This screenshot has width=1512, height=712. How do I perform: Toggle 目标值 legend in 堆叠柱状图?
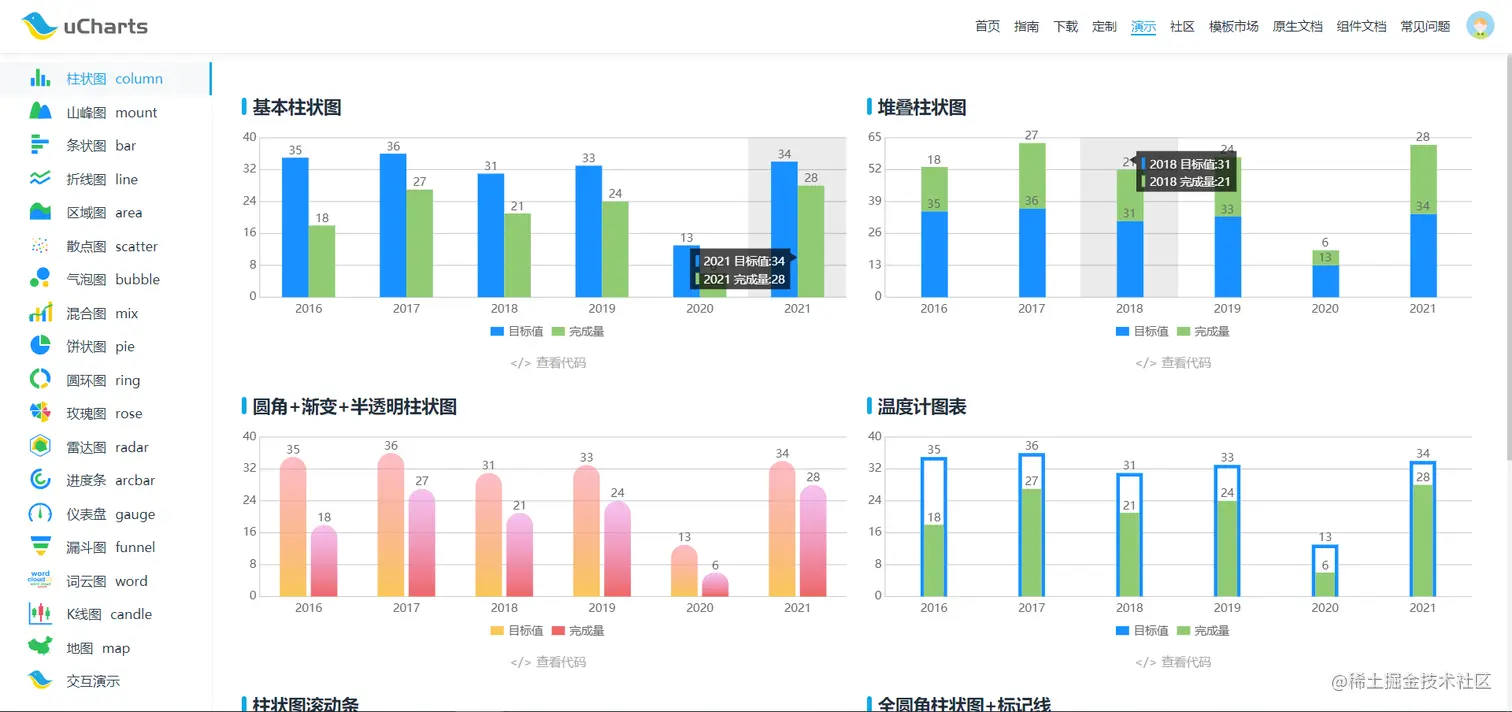(1142, 331)
